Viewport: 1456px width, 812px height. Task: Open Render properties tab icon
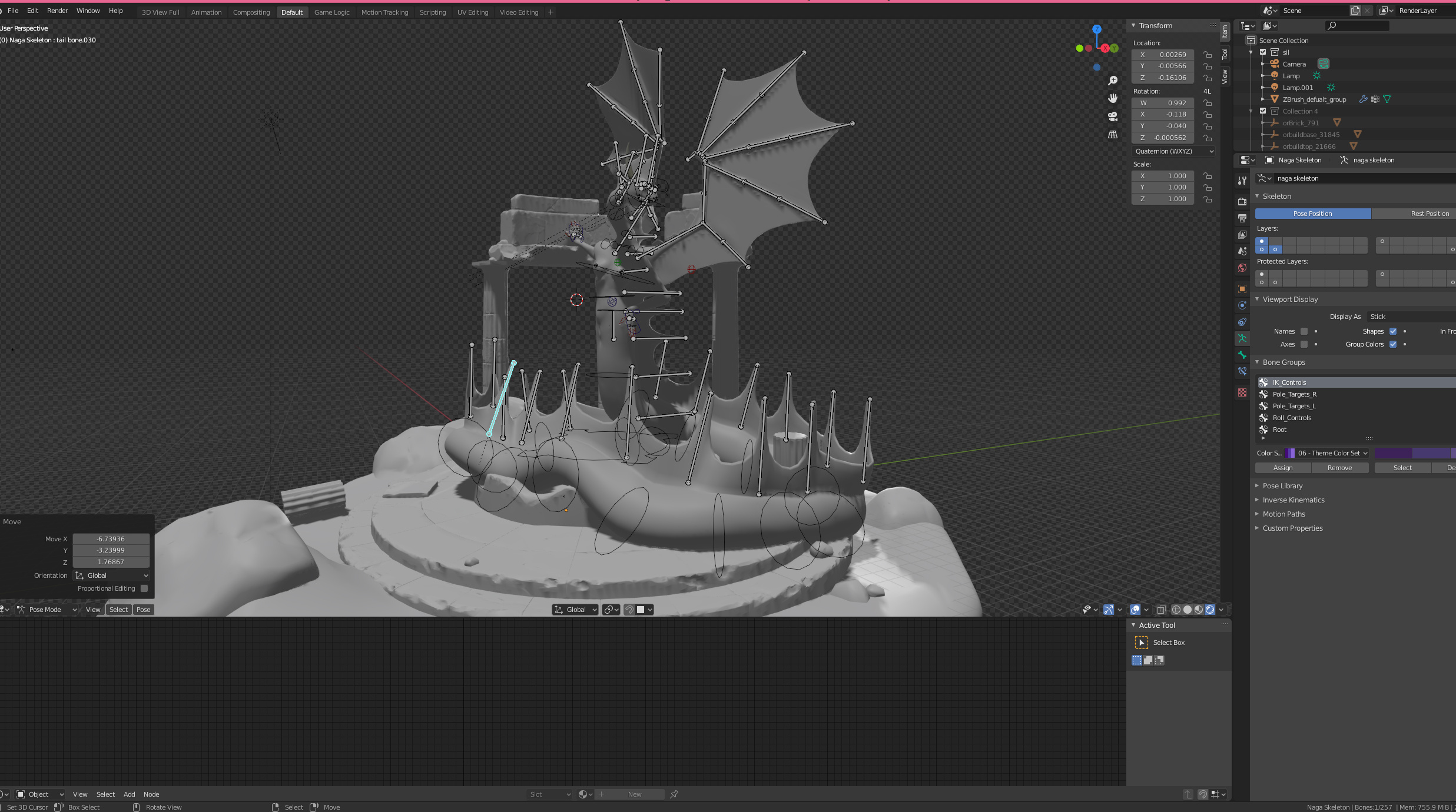tap(1242, 201)
